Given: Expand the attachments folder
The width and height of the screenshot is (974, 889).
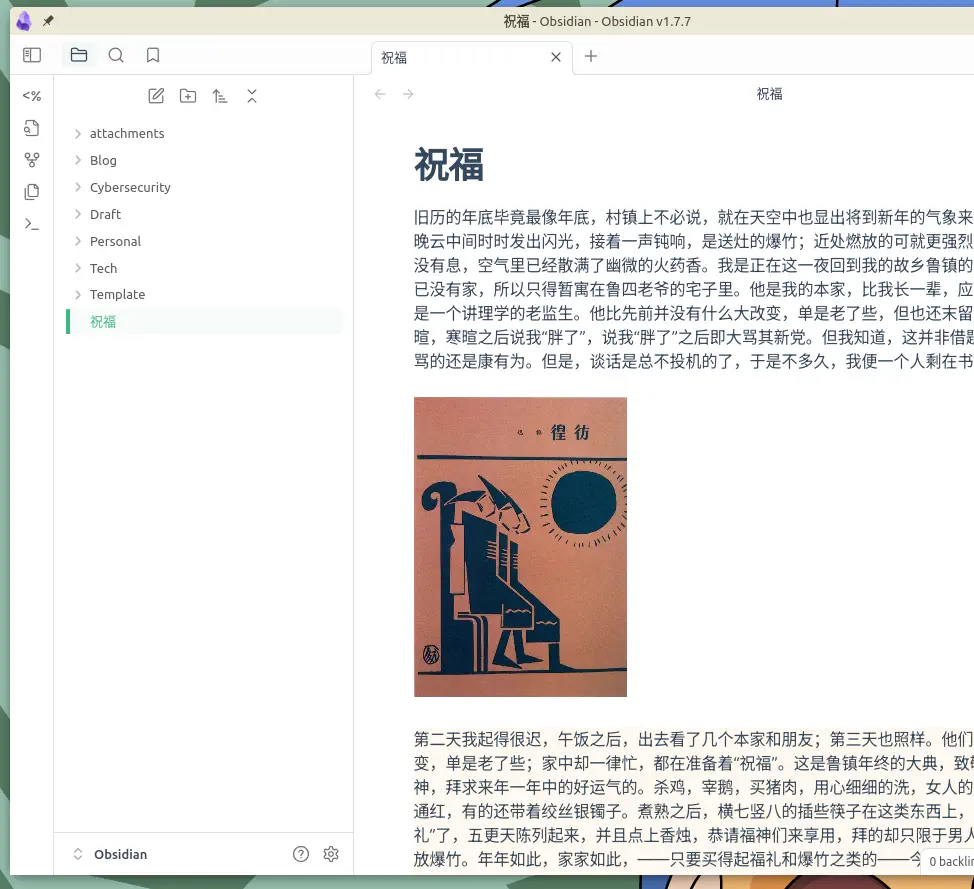Looking at the screenshot, I should point(204,134).
